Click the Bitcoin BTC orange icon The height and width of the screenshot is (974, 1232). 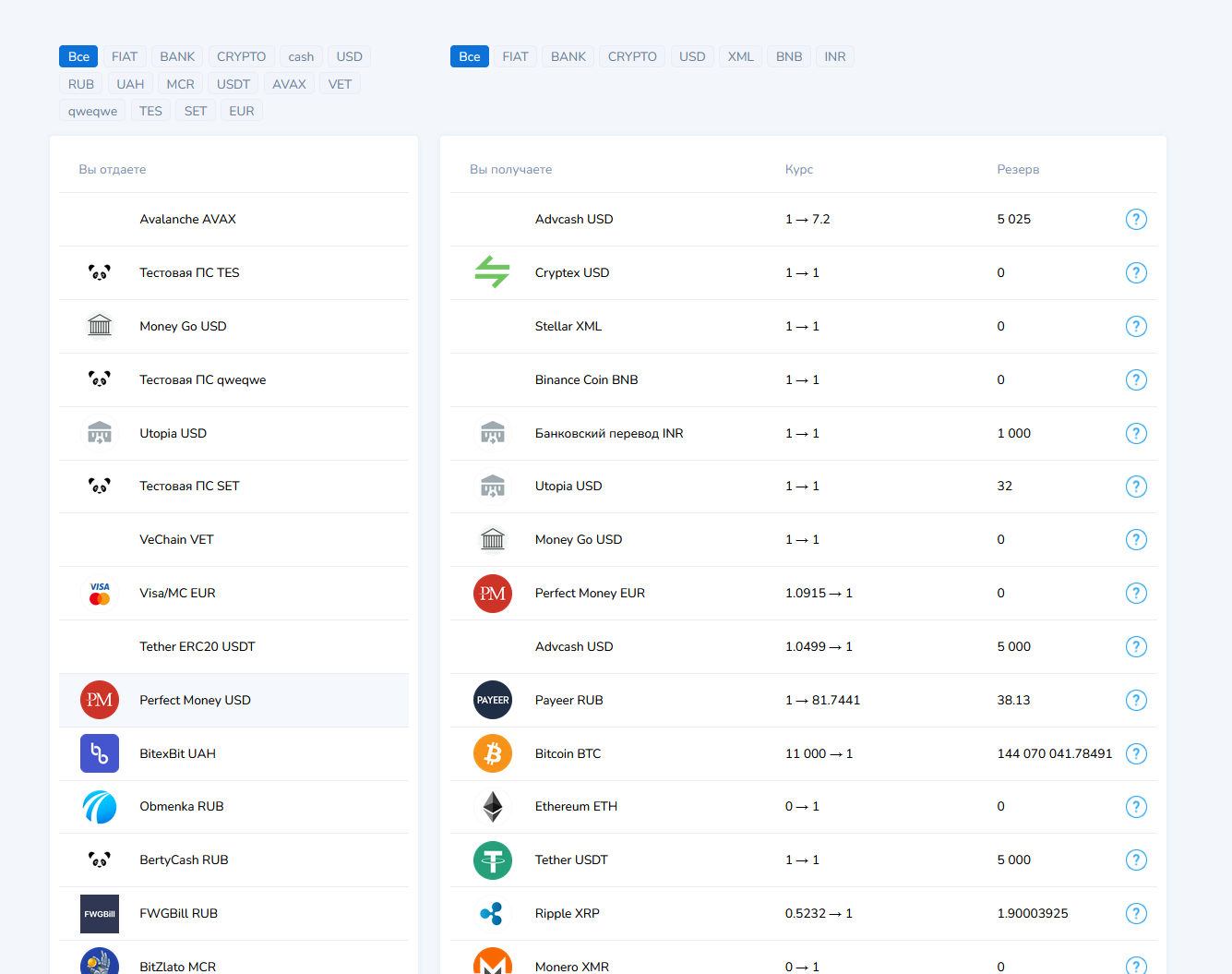pyautogui.click(x=493, y=753)
